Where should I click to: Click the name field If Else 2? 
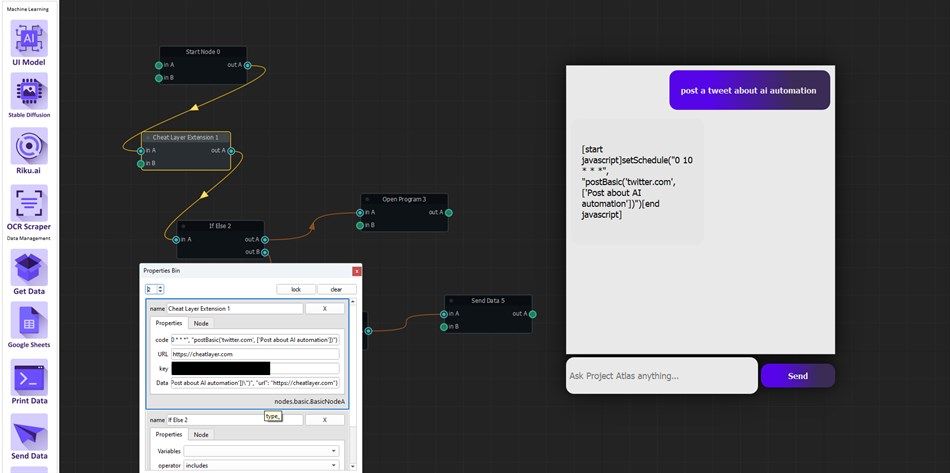tap(234, 420)
